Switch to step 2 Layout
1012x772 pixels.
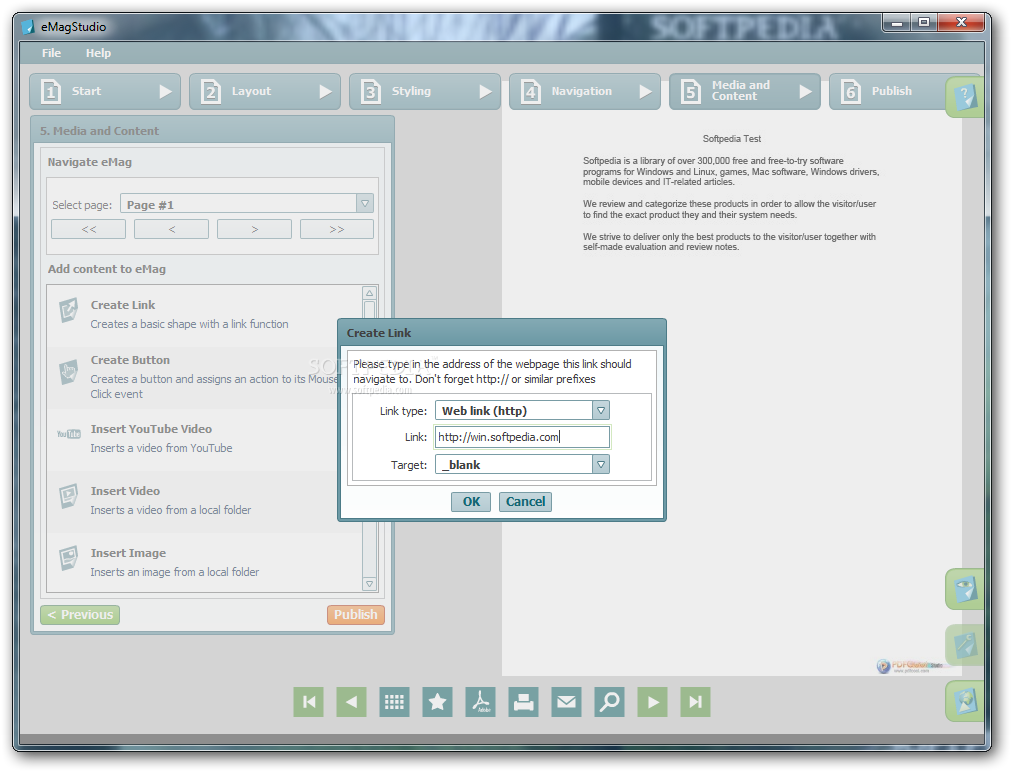point(265,91)
